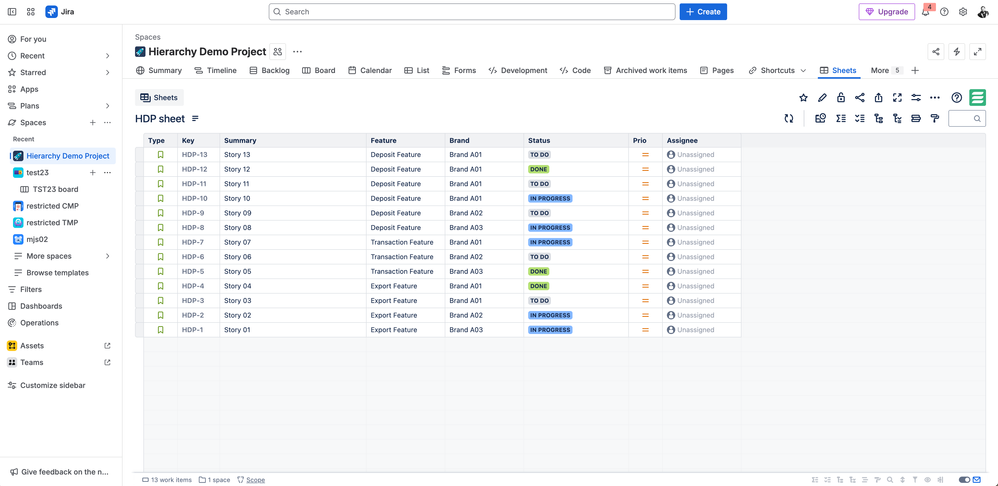Open the sheet settings sliders icon
This screenshot has height=486, width=998.
click(x=916, y=97)
